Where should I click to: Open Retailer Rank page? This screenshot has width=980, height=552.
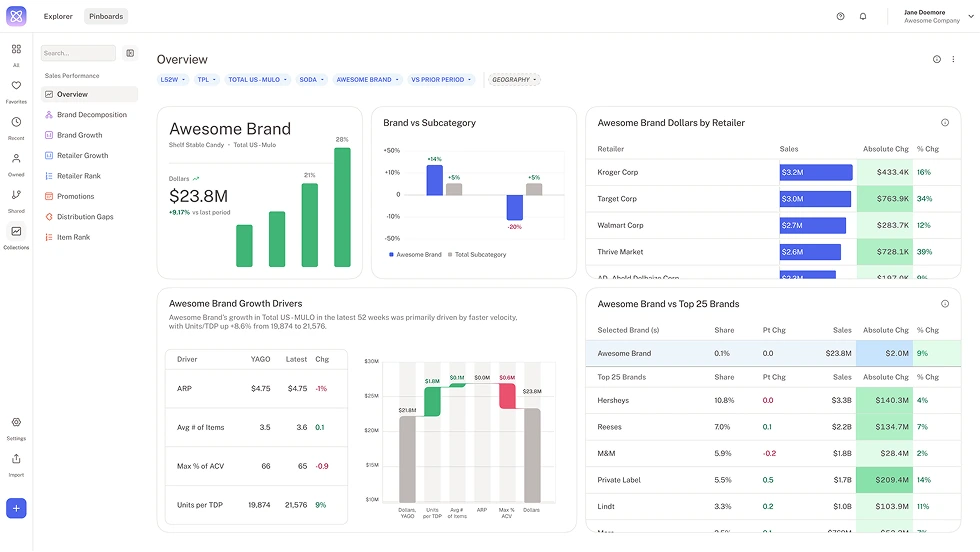pyautogui.click(x=89, y=176)
